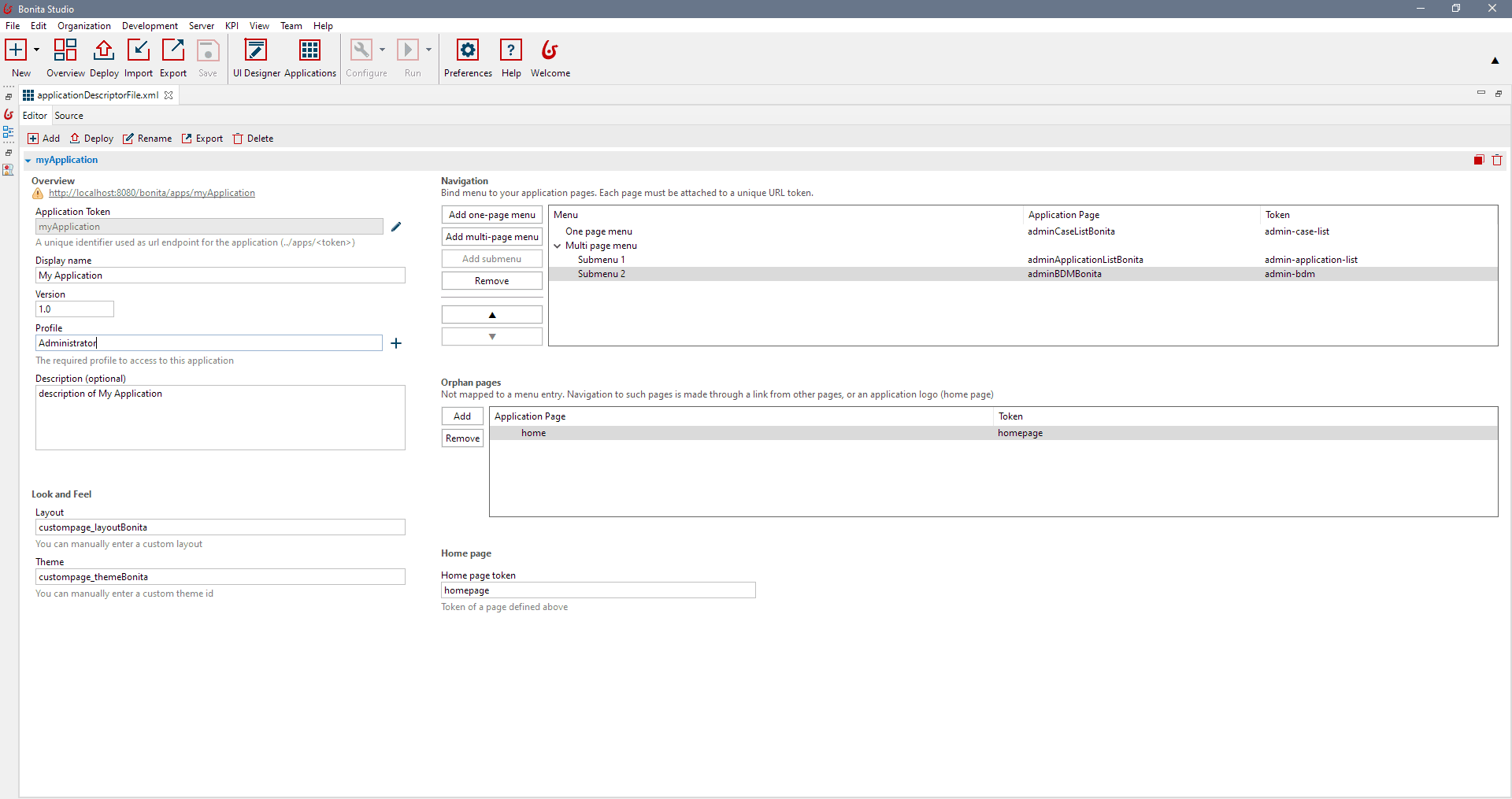Click Remove under Orphan pages
This screenshot has width=1512, height=799.
[x=462, y=438]
